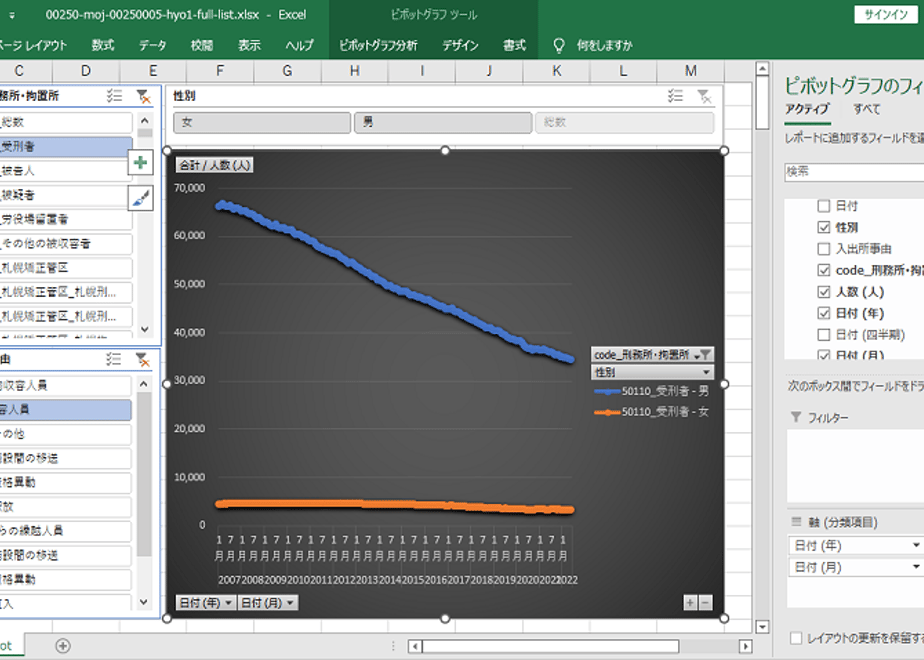Click the axis icon beside 軸 (分類項目)
The image size is (924, 660).
796,522
